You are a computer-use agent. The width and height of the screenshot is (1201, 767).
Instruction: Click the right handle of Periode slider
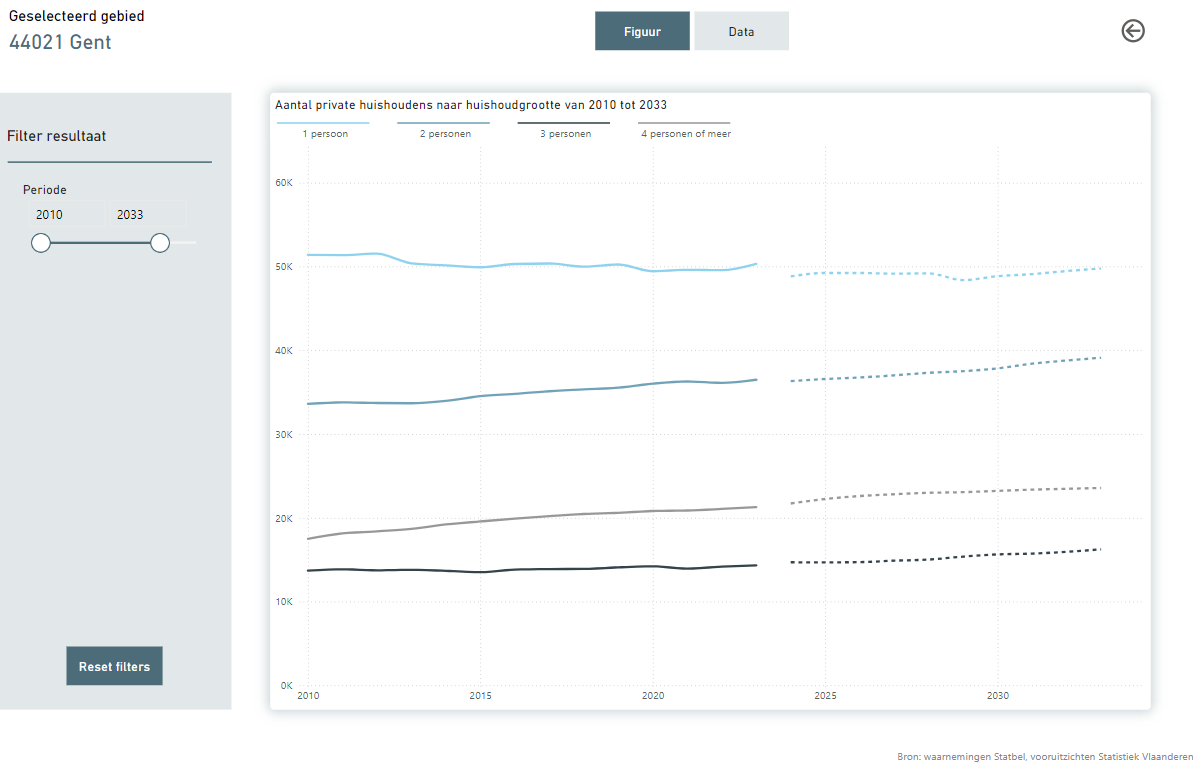click(160, 243)
